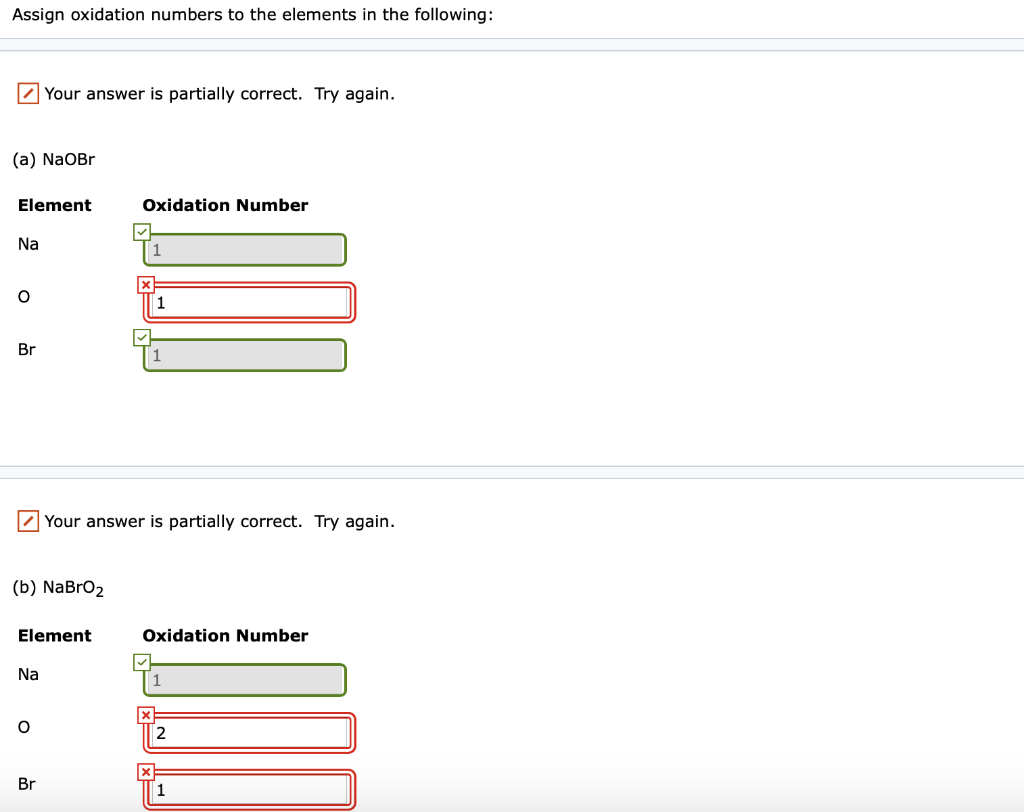The image size is (1024, 812).
Task: Click the value 1 entered for O in NaOBr
Action: pos(161,303)
